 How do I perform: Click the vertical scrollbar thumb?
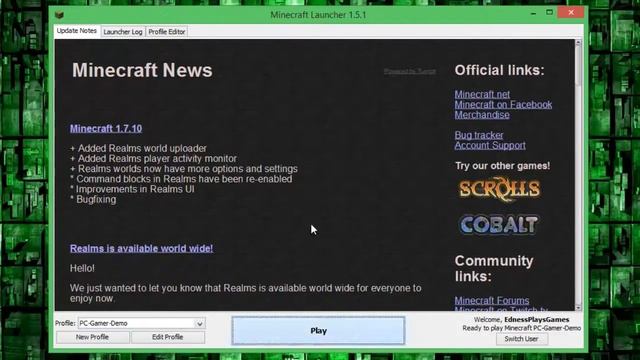tap(578, 65)
